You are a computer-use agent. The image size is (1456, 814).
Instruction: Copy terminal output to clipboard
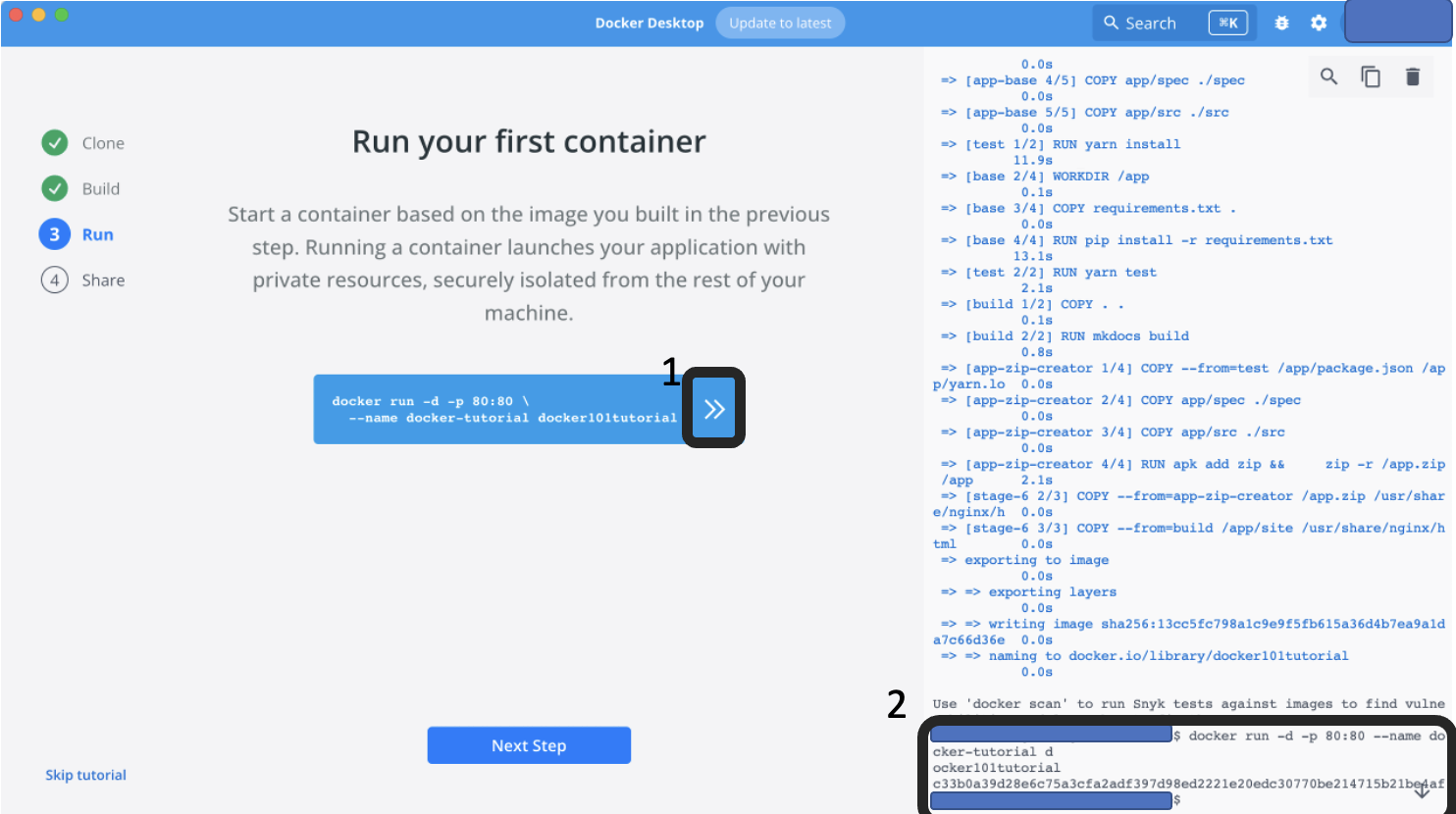1371,76
